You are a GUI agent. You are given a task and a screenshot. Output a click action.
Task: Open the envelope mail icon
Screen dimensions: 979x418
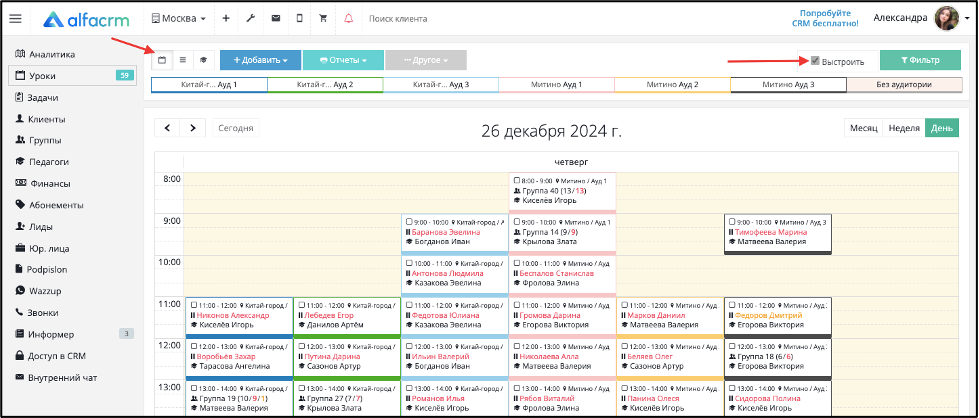click(x=275, y=19)
